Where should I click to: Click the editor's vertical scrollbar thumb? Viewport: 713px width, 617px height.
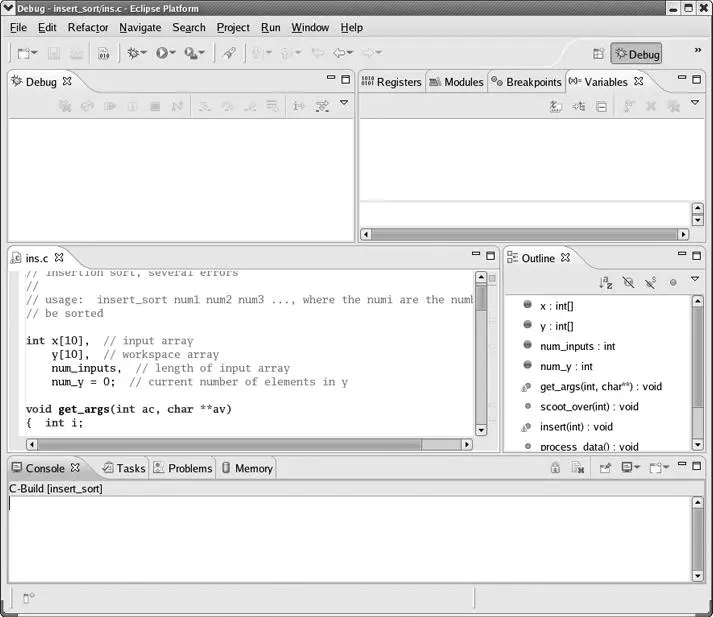point(481,298)
